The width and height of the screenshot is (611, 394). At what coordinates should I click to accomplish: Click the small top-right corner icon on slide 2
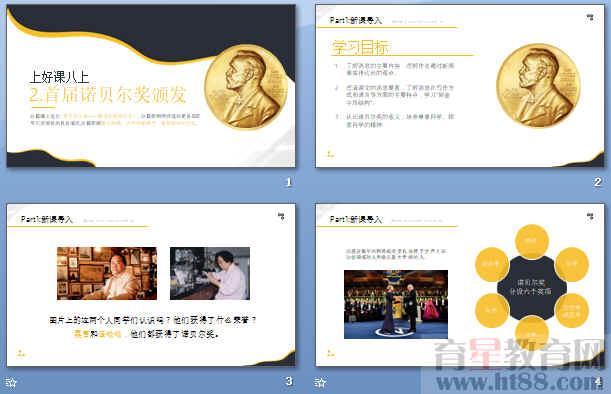(x=590, y=18)
